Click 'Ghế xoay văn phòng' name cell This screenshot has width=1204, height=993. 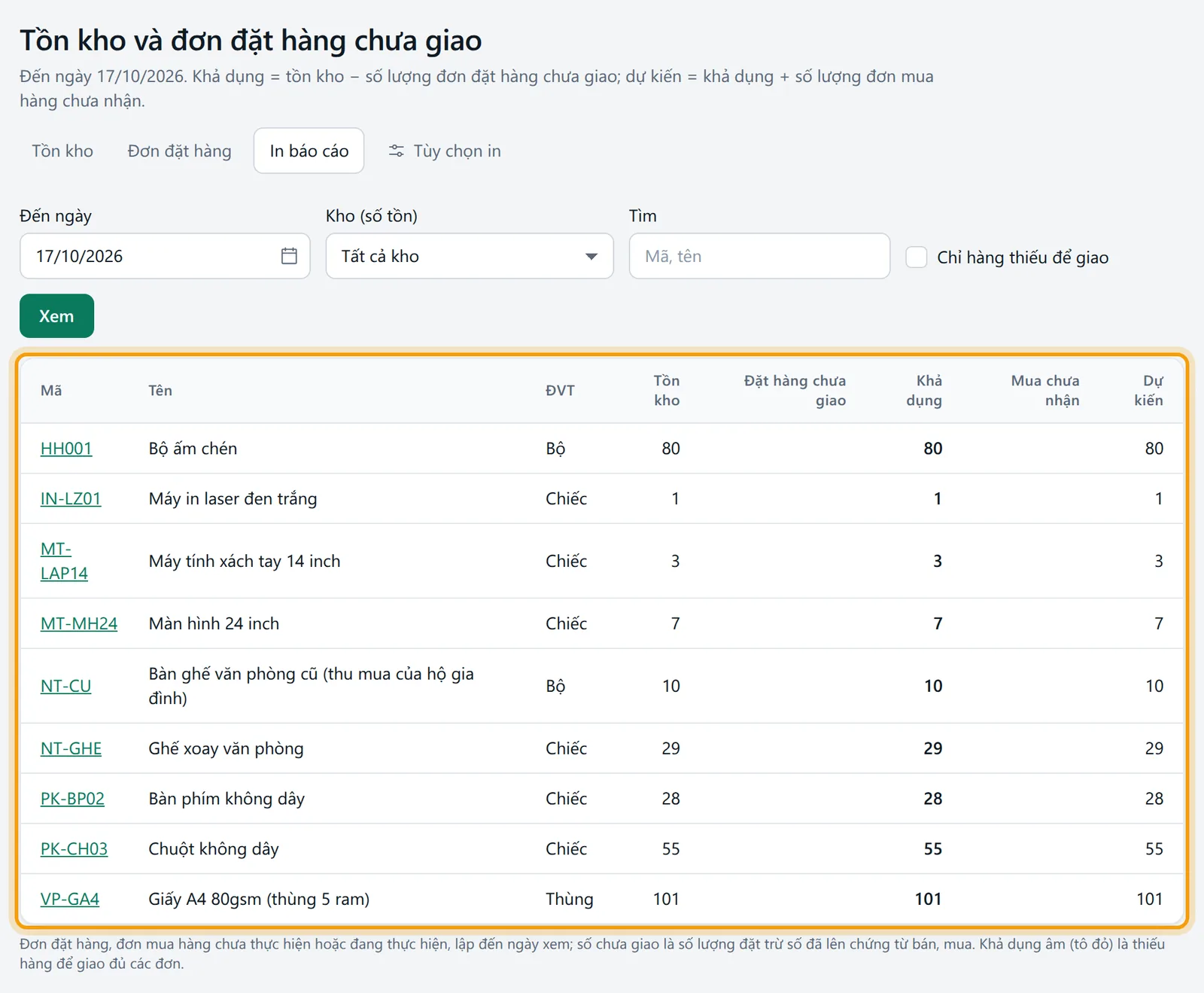[226, 748]
